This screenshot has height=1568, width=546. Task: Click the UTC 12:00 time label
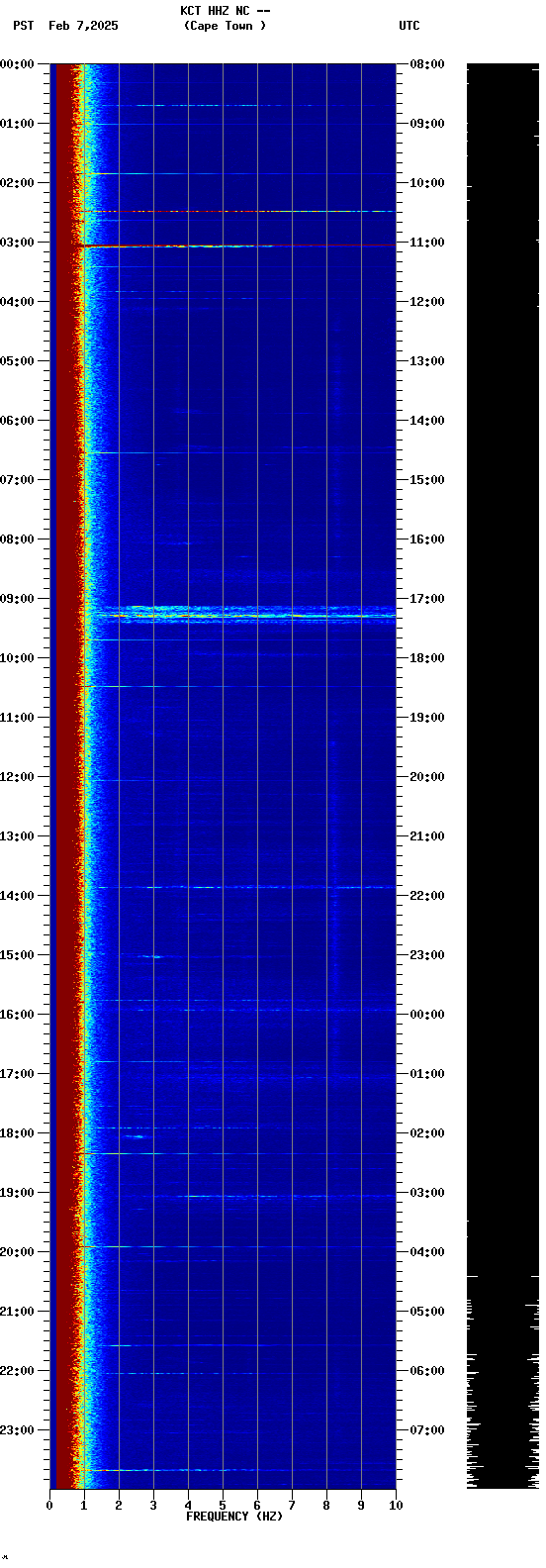tap(427, 302)
